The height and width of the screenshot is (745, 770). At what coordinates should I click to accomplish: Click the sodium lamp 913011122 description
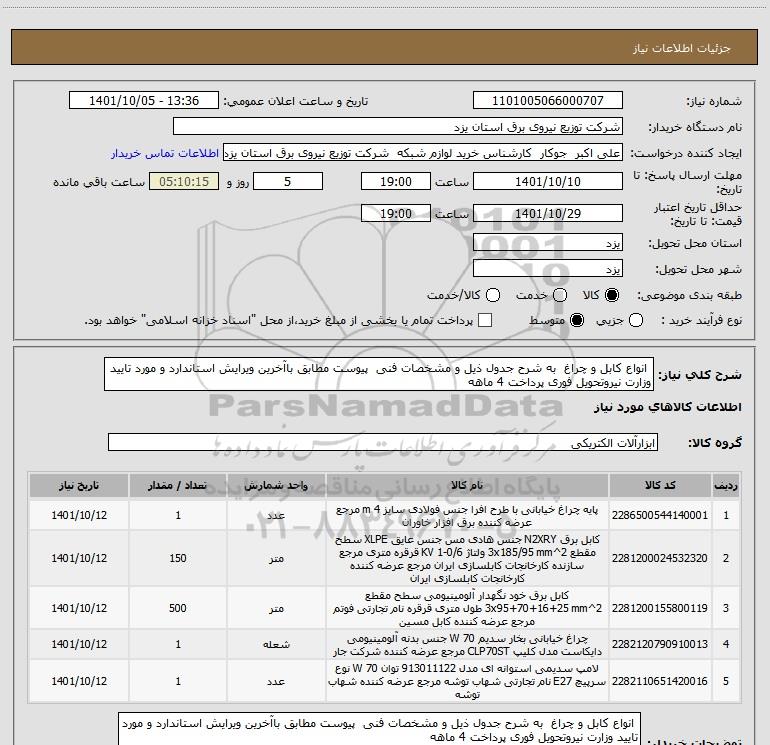click(x=467, y=682)
